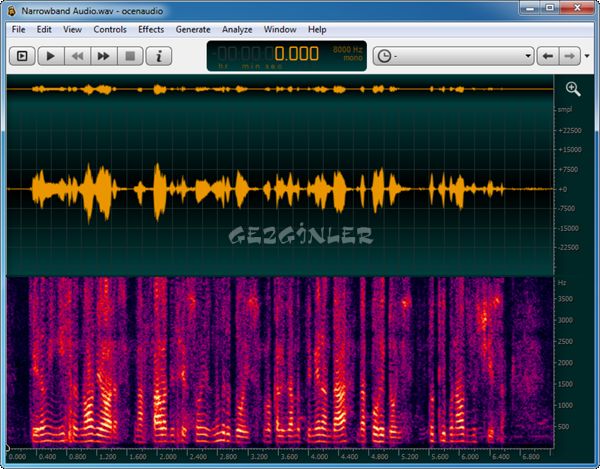Click the 6.000 mark on time ruler
The height and width of the screenshot is (469, 600).
click(x=470, y=457)
